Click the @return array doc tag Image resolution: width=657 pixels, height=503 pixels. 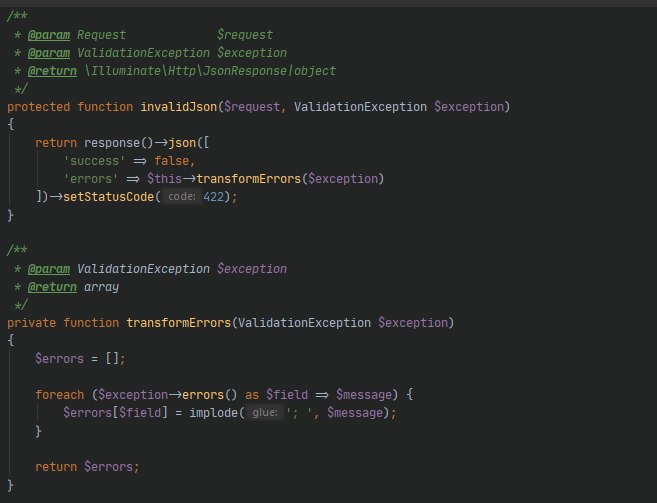(73, 287)
